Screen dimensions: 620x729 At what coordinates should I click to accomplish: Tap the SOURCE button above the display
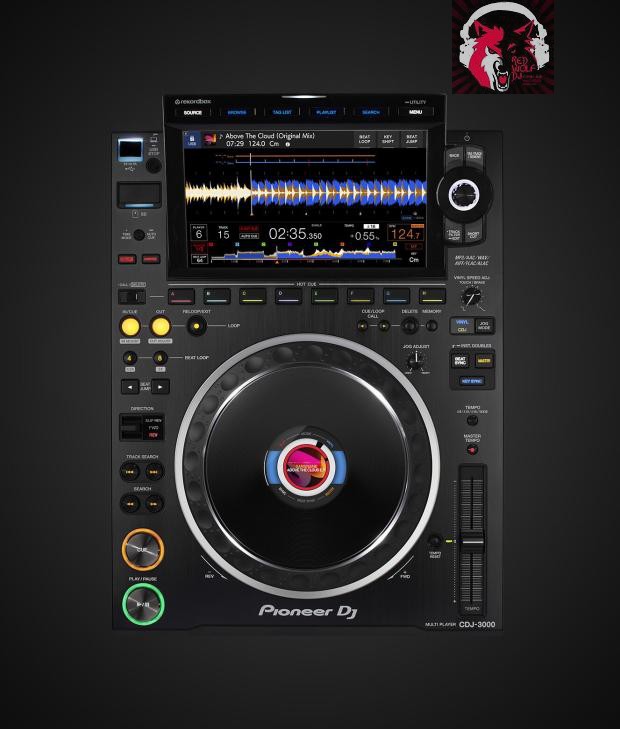tap(192, 113)
